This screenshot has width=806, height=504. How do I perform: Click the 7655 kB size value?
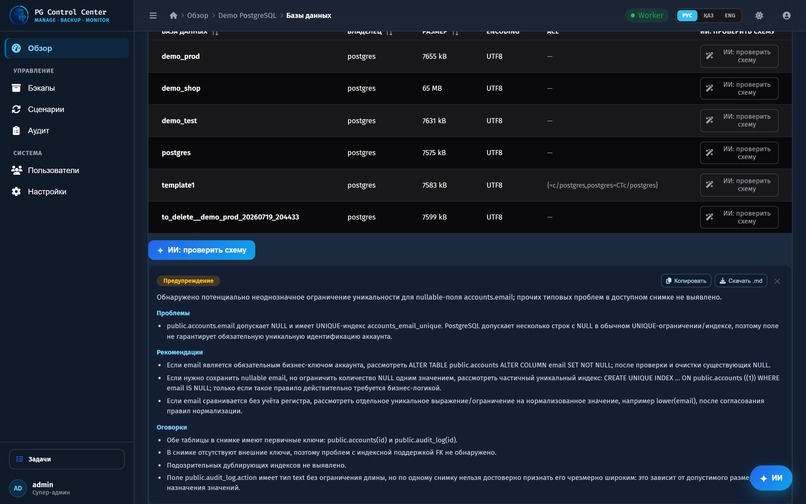pos(434,56)
